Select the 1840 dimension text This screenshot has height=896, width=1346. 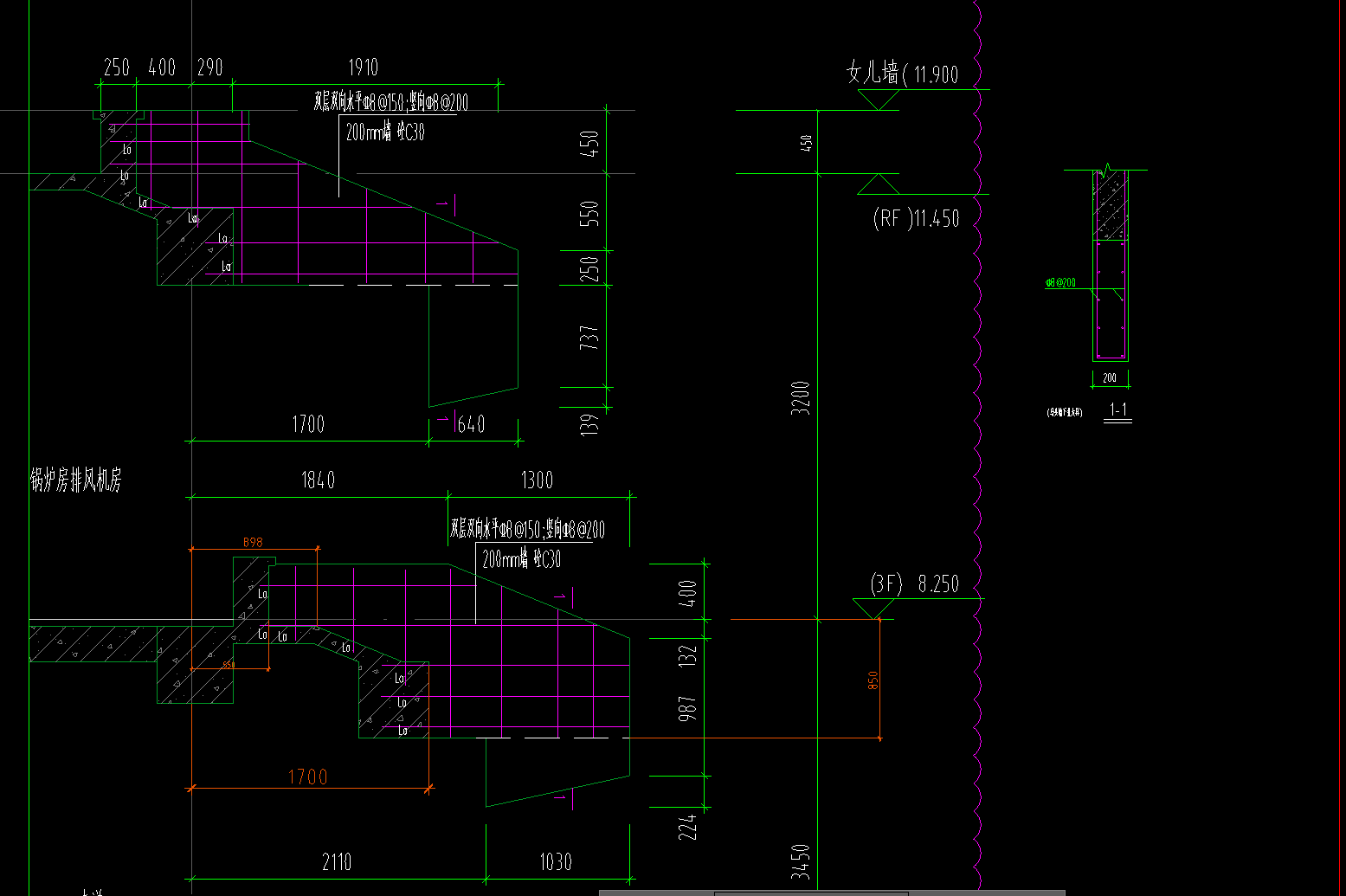(x=318, y=480)
